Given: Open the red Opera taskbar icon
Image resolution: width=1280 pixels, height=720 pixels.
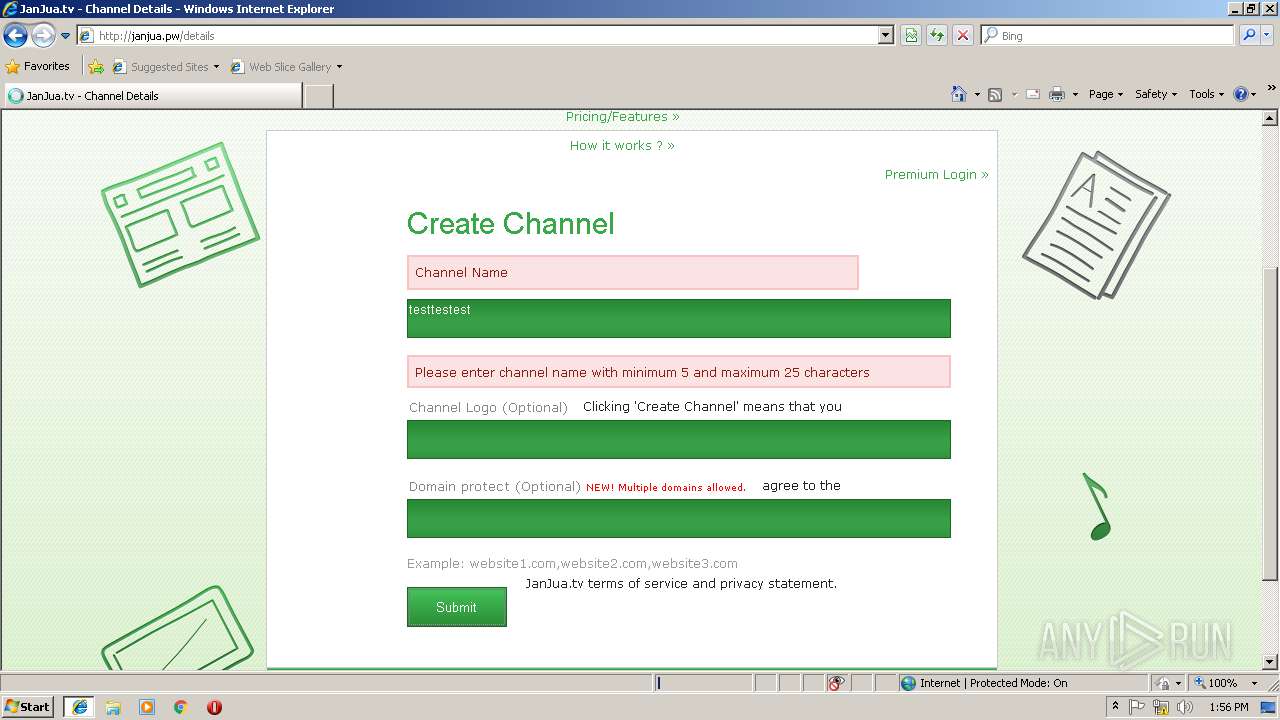Looking at the screenshot, I should pyautogui.click(x=214, y=707).
